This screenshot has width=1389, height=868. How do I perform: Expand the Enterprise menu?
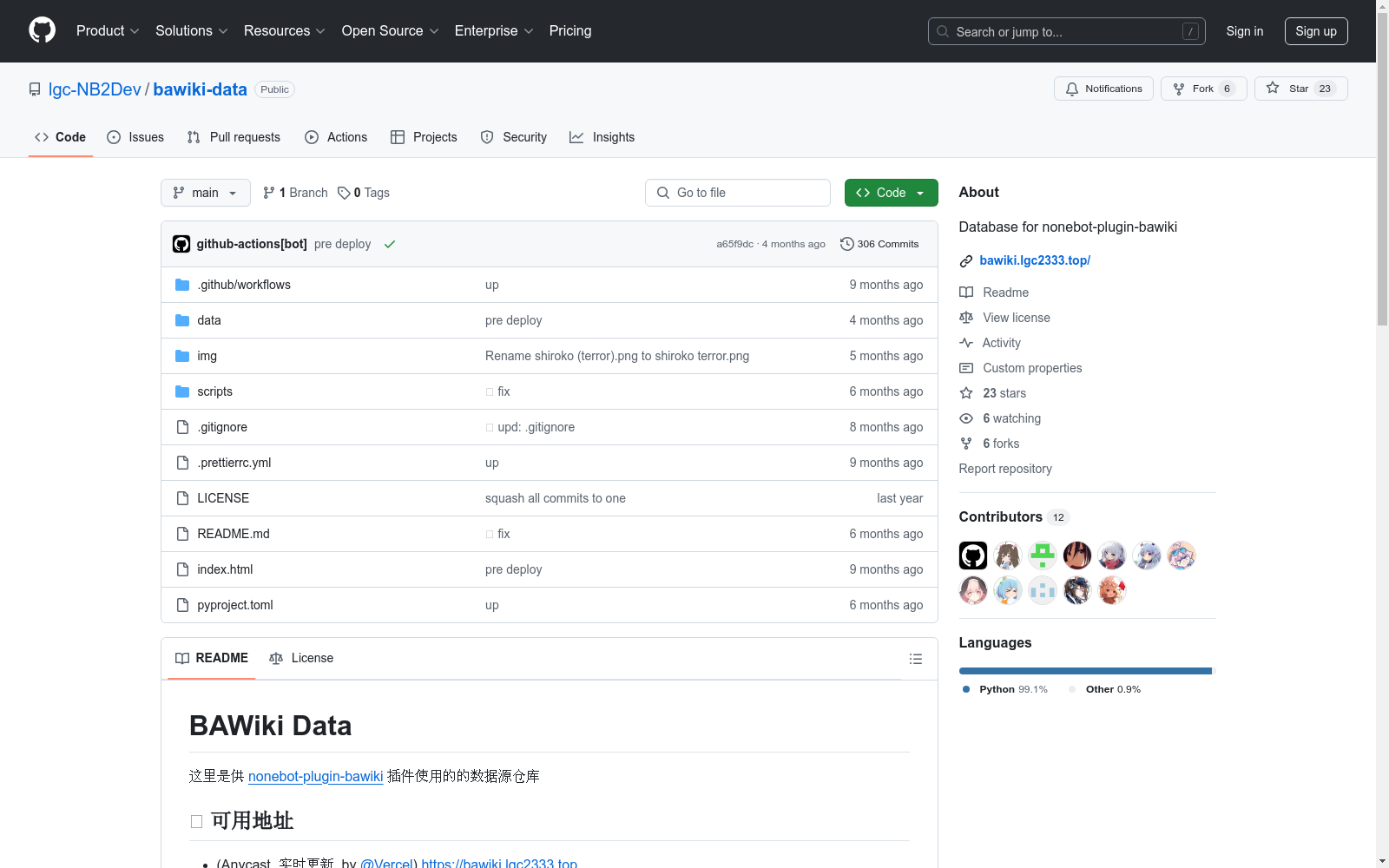point(494,31)
